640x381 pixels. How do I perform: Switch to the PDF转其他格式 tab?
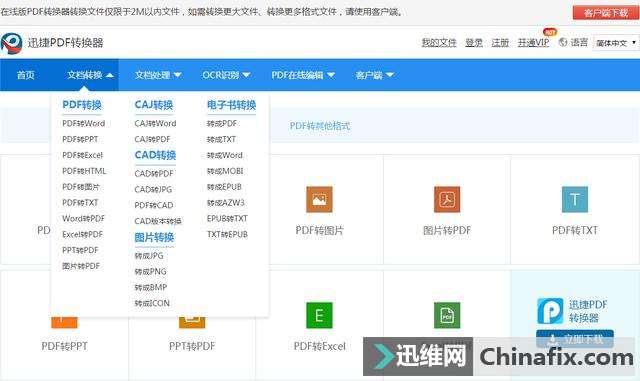320,126
